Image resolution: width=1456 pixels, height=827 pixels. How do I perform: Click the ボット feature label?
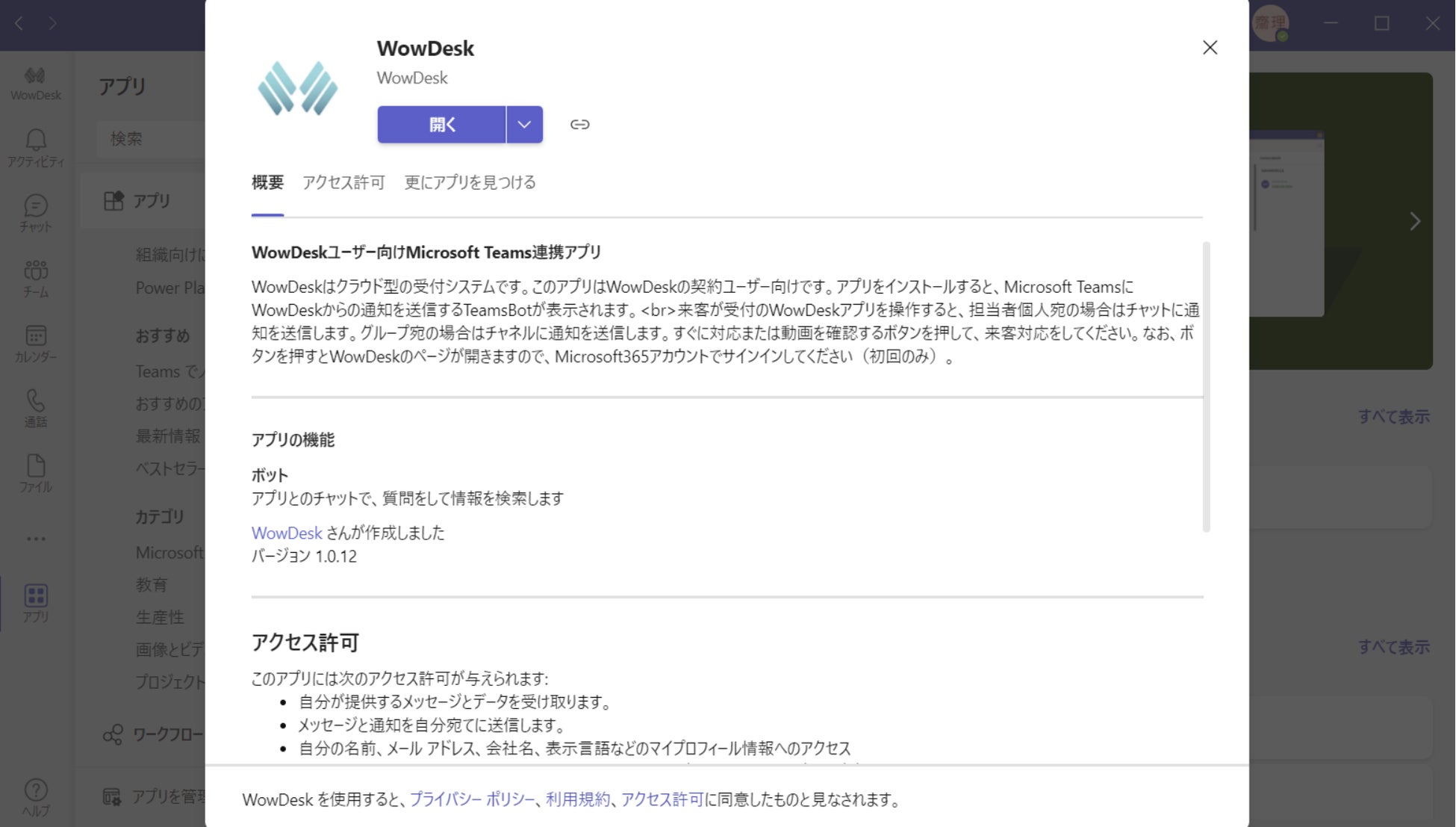pos(270,475)
